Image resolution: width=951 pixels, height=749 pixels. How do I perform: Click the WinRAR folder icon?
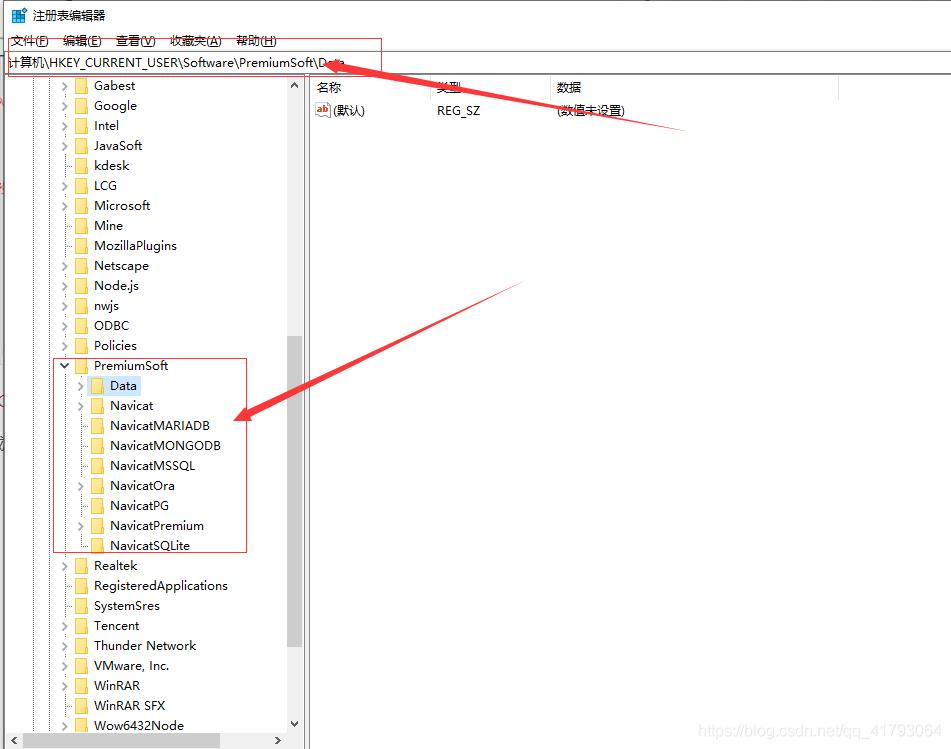point(81,686)
